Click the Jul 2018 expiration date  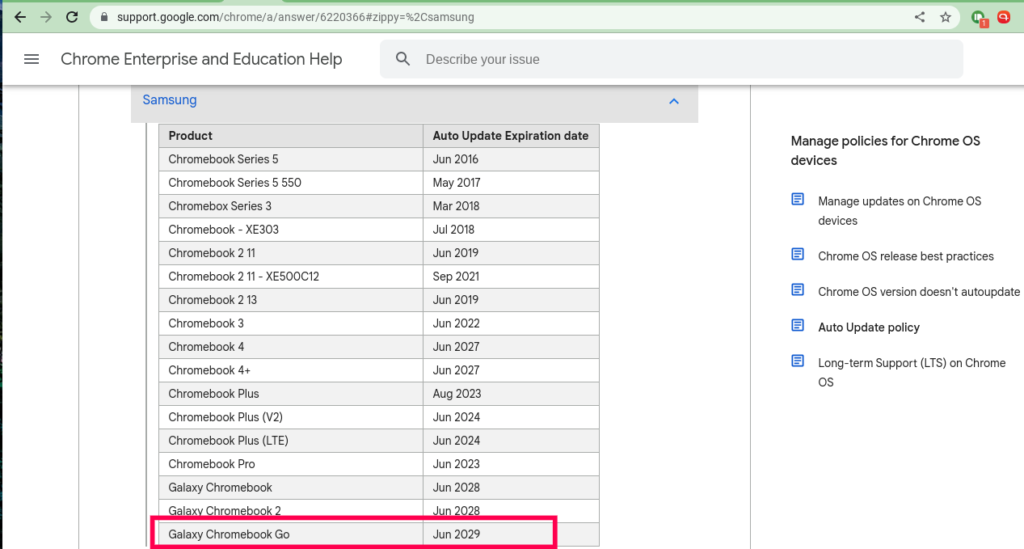(453, 230)
